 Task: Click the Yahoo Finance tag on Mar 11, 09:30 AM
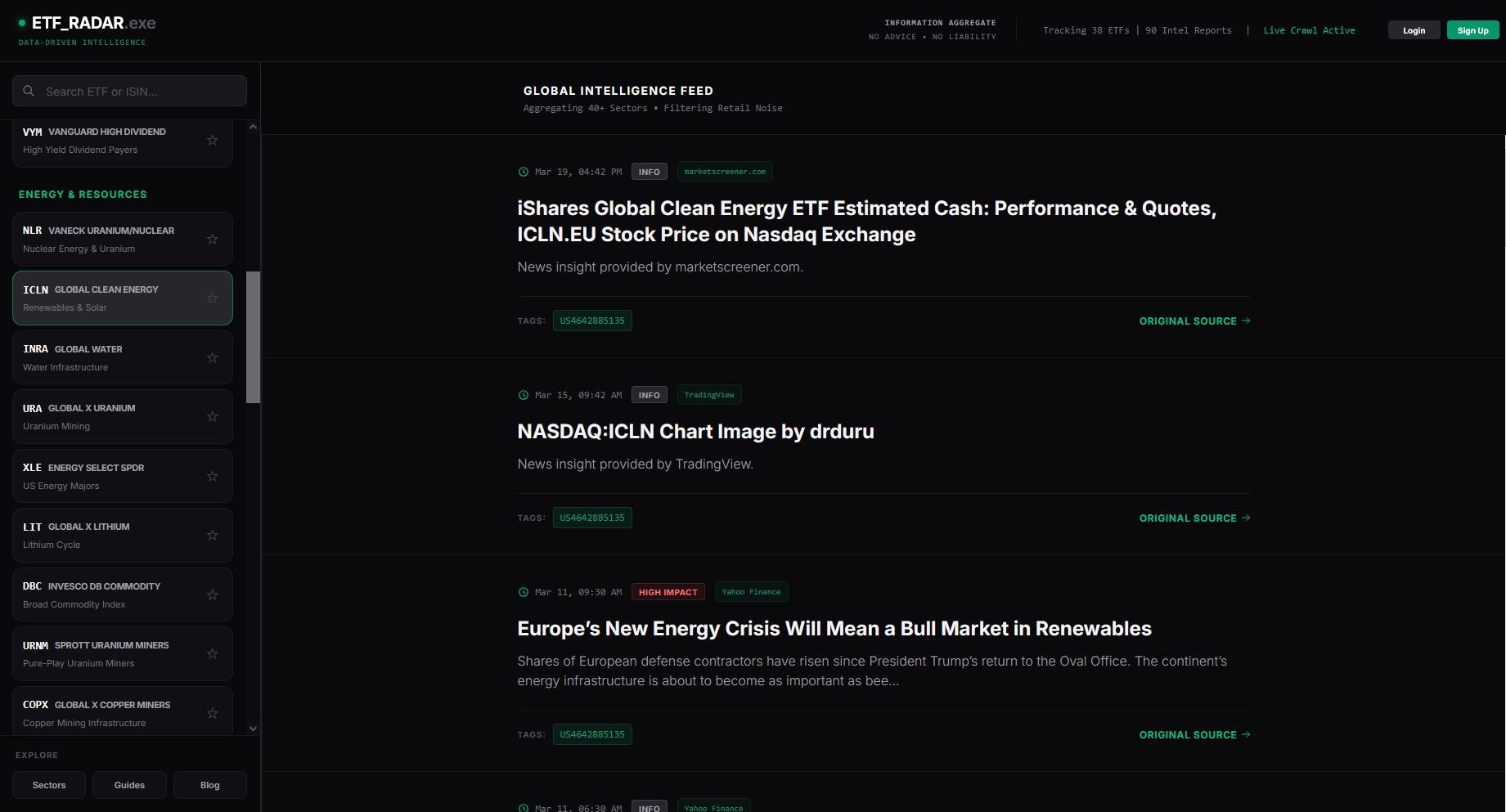point(751,592)
